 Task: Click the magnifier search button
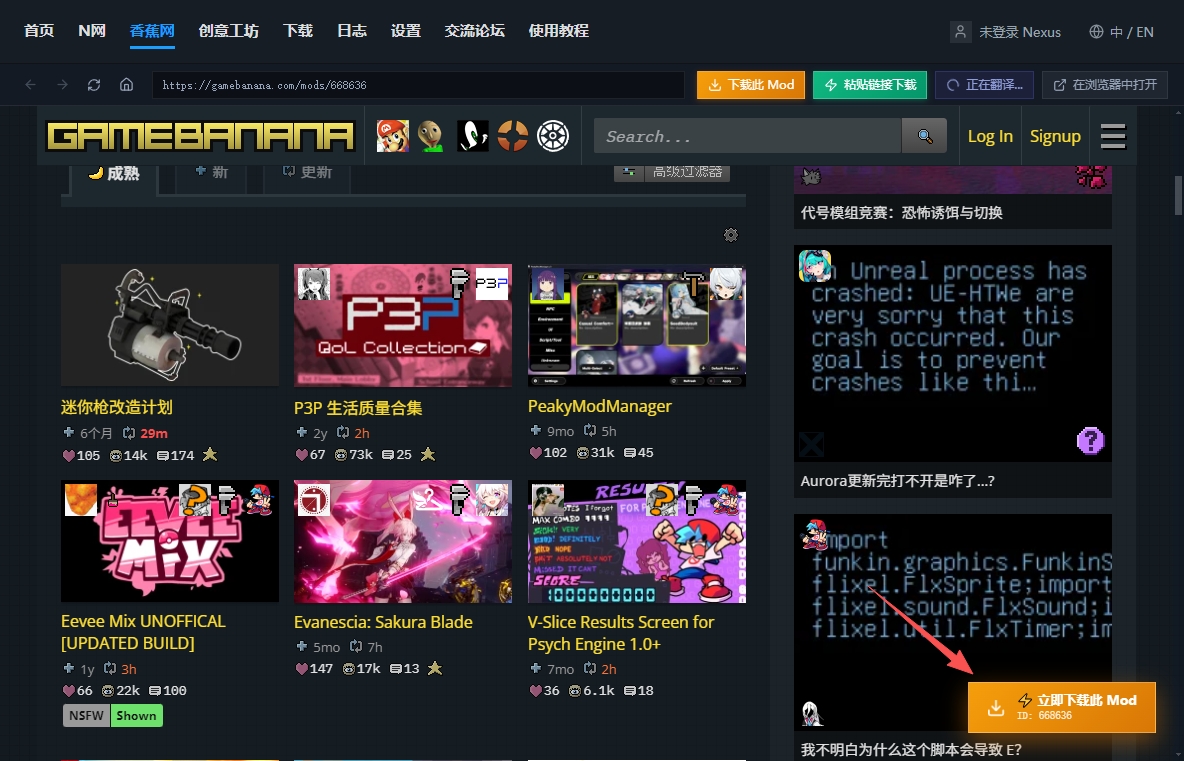coord(924,136)
